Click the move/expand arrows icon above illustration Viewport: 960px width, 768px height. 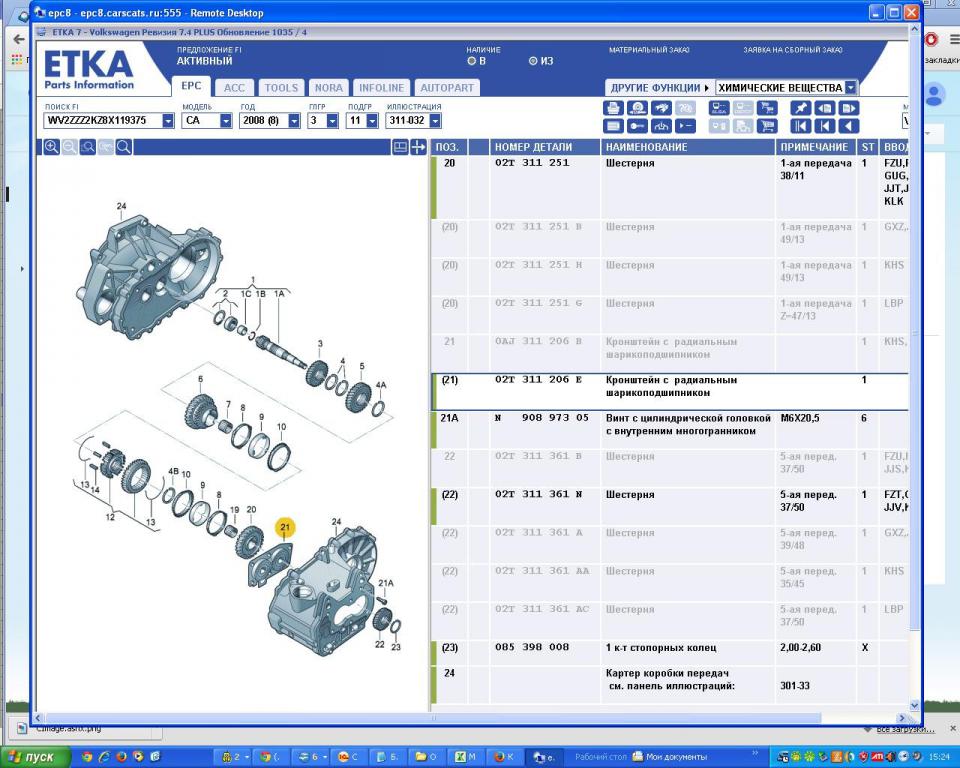pos(418,147)
